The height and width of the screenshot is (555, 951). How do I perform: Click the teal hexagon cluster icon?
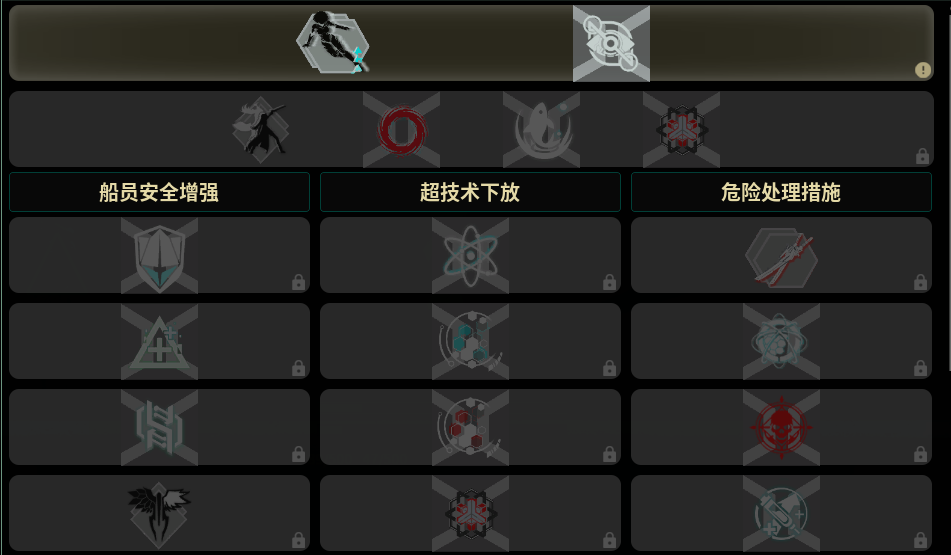coord(471,342)
